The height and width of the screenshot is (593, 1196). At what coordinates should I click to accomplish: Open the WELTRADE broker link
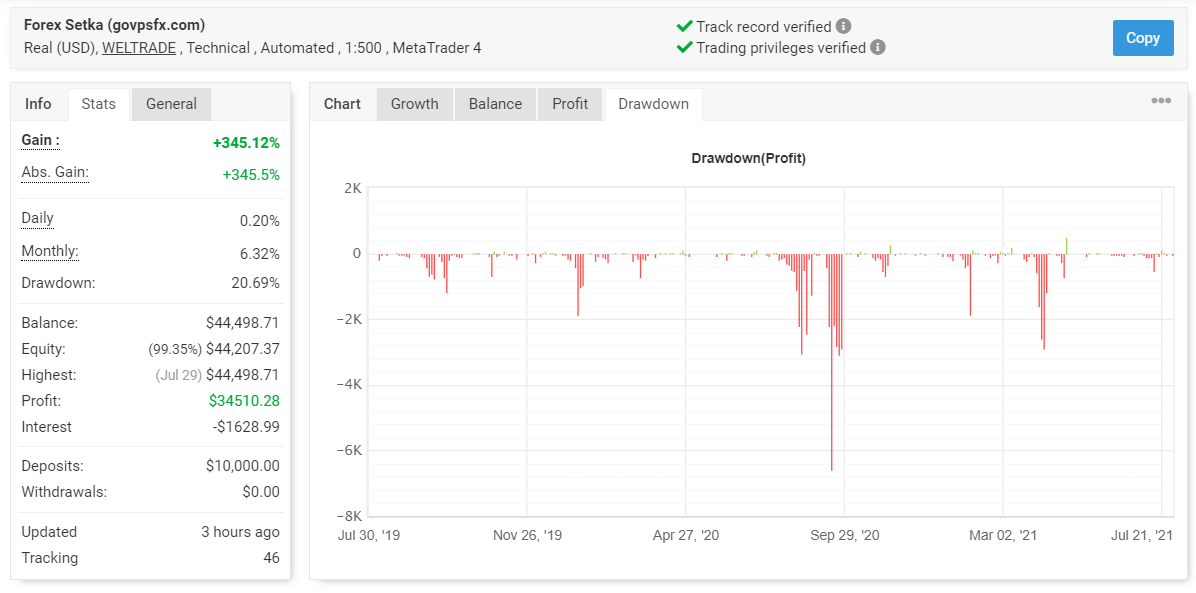point(140,48)
